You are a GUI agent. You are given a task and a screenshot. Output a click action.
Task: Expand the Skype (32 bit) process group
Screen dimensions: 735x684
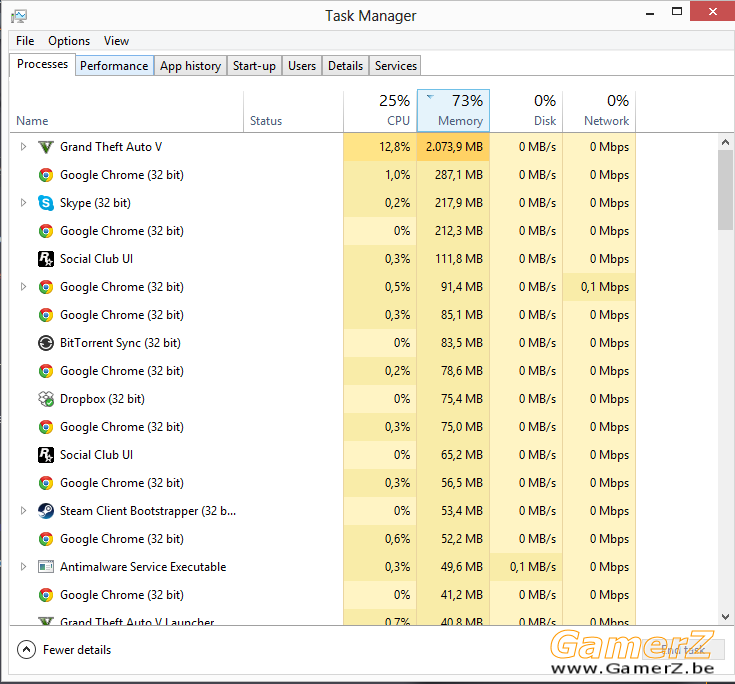23,203
